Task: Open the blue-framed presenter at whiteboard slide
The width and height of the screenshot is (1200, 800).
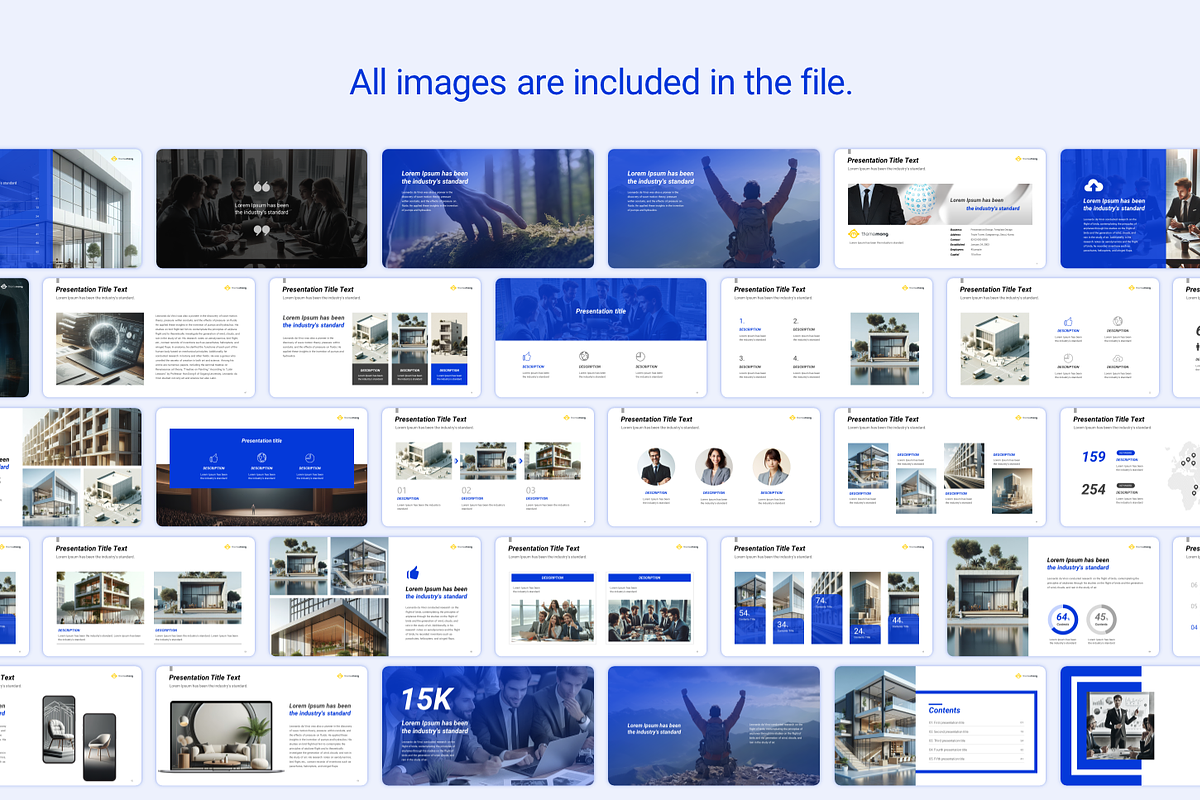Action: (1130, 725)
